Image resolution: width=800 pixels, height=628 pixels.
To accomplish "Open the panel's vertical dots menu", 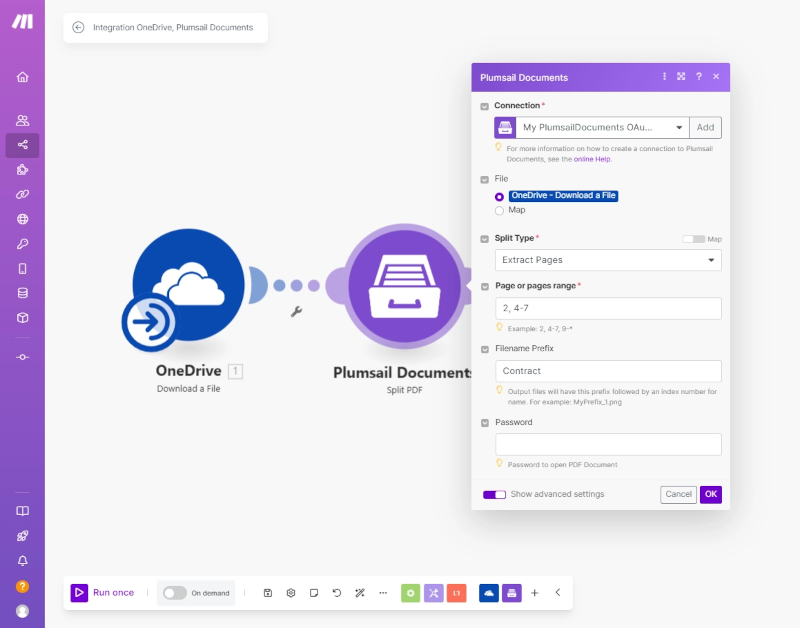I will pyautogui.click(x=664, y=77).
